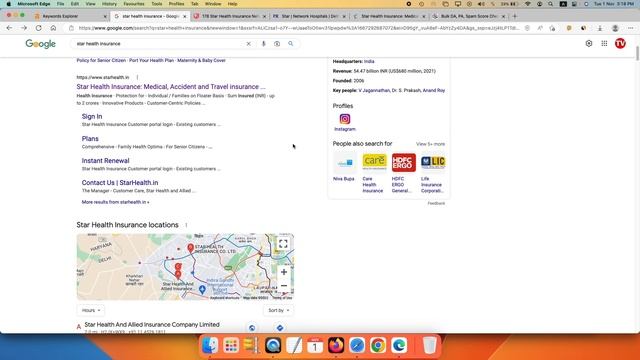Image resolution: width=640 pixels, height=360 pixels.
Task: Open the Google apps grid
Action: coord(604,43)
